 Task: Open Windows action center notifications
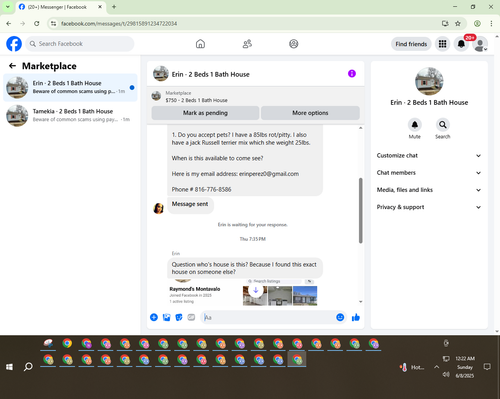point(487,367)
